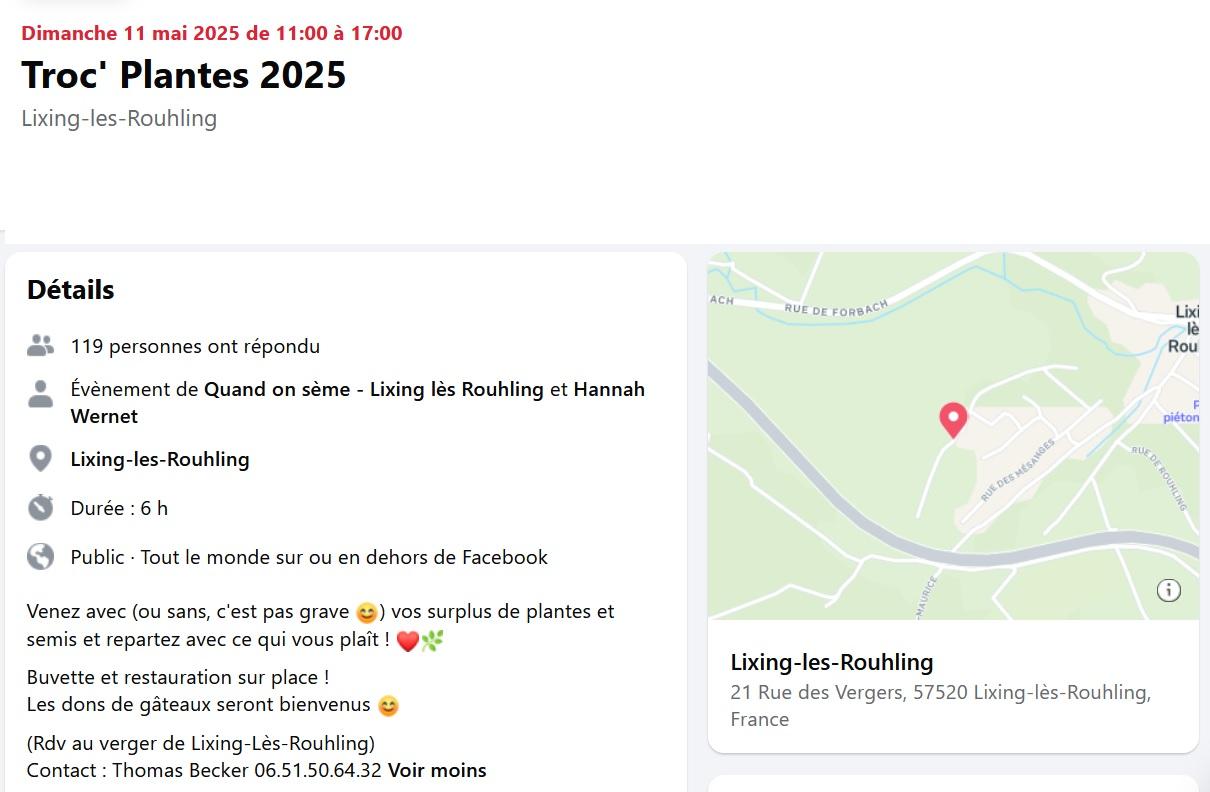Click 119 personnes ont répondu
This screenshot has width=1210, height=792.
tap(195, 346)
